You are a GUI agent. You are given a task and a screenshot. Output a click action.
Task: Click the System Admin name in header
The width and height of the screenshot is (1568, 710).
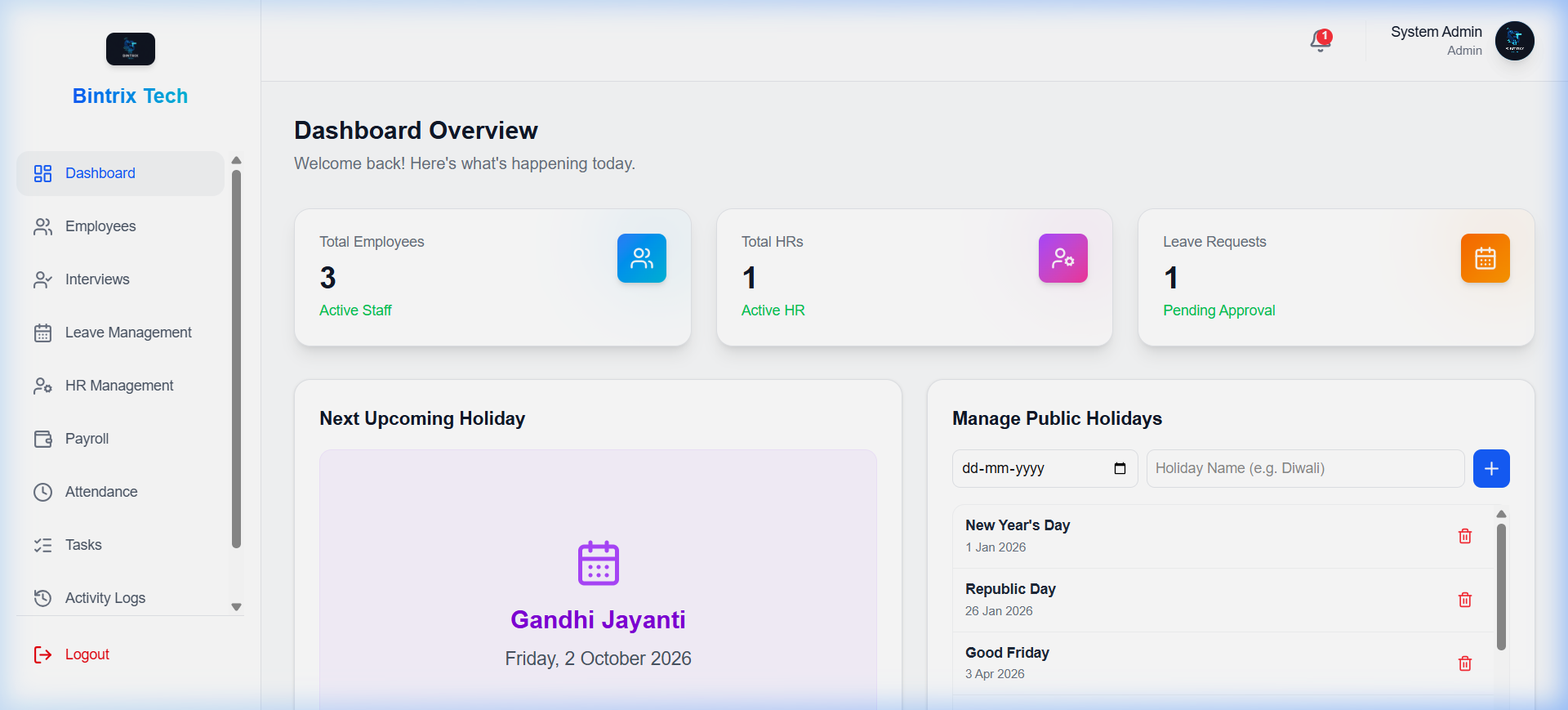point(1436,32)
